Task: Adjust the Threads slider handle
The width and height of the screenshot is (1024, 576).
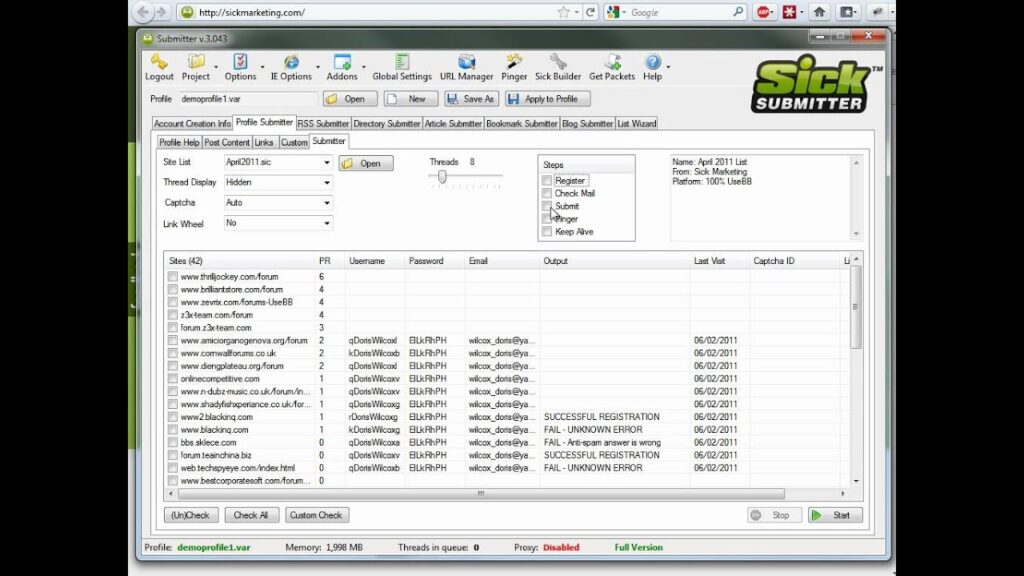Action: coord(442,176)
